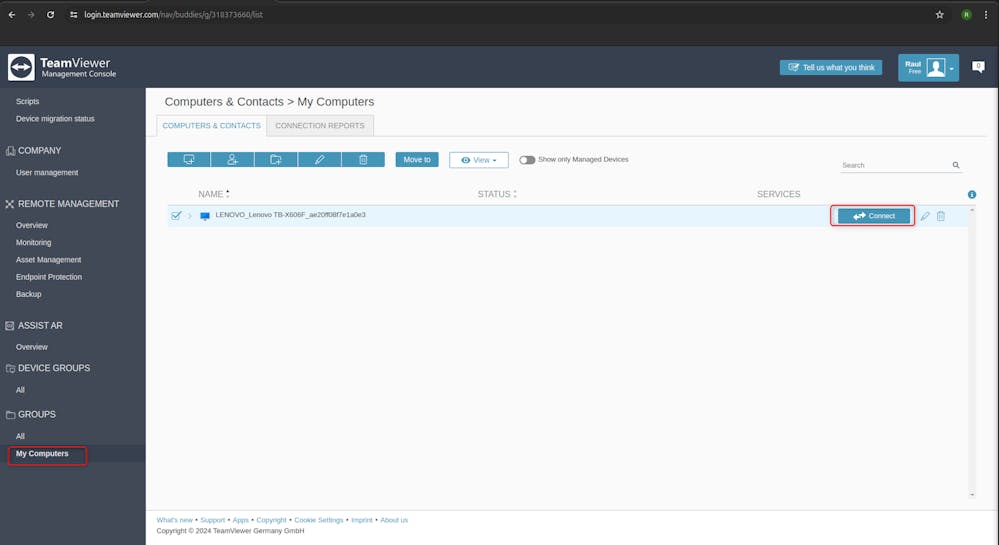Click the GROUPS section header
999x545 pixels.
tap(36, 414)
